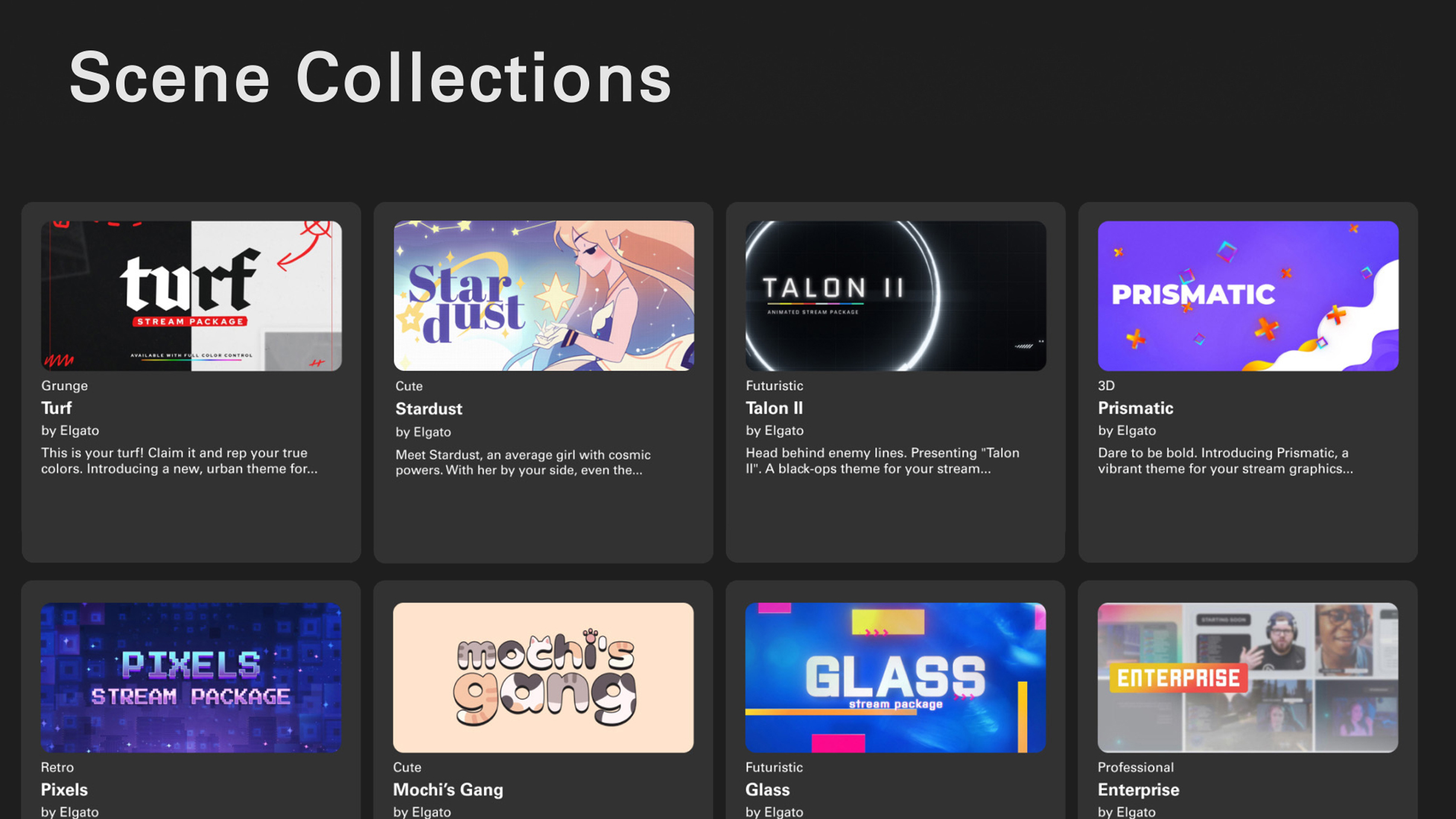This screenshot has width=1456, height=819.
Task: Select the Professional category label
Action: pos(1136,767)
